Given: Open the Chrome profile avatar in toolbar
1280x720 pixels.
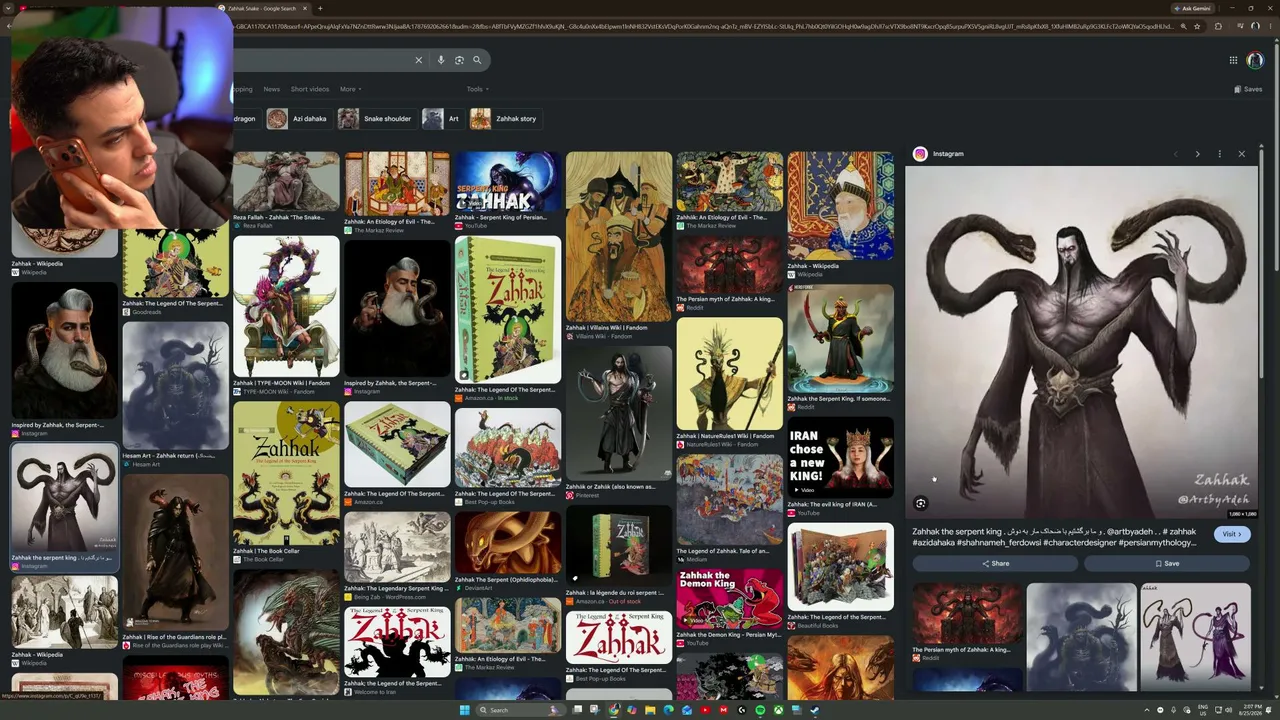Looking at the screenshot, I should tap(1254, 27).
